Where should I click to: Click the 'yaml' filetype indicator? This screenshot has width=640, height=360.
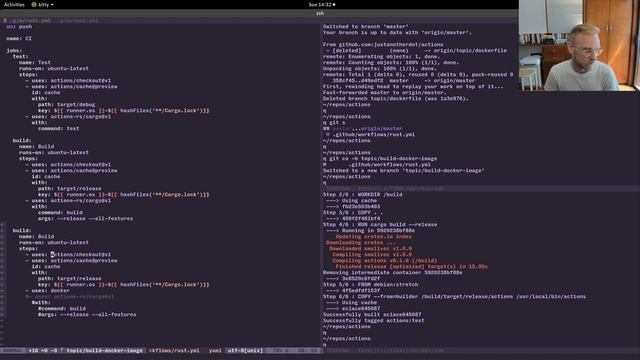pyautogui.click(x=215, y=351)
